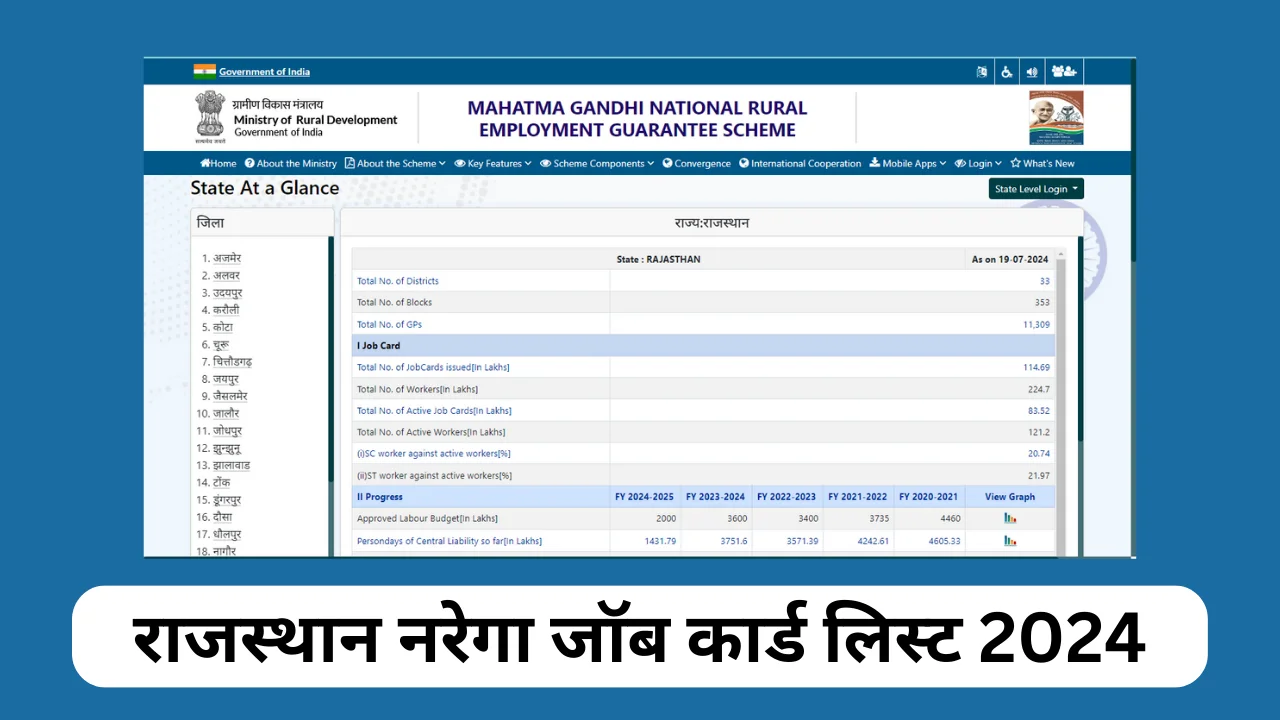Image resolution: width=1280 pixels, height=720 pixels.
Task: Click Approved Labour Budget row label
Action: coord(427,518)
